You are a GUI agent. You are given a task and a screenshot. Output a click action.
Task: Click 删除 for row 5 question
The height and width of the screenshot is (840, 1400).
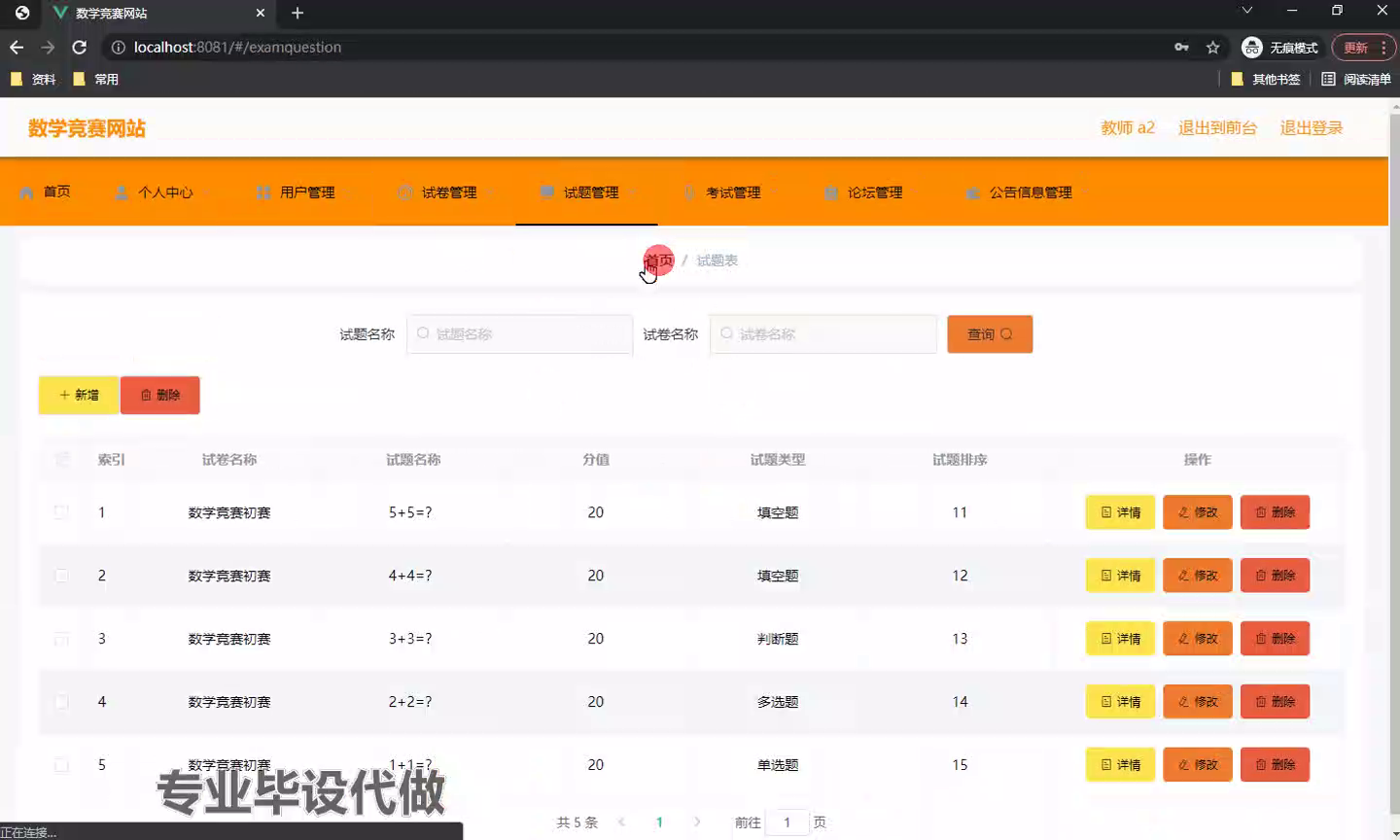click(x=1275, y=764)
